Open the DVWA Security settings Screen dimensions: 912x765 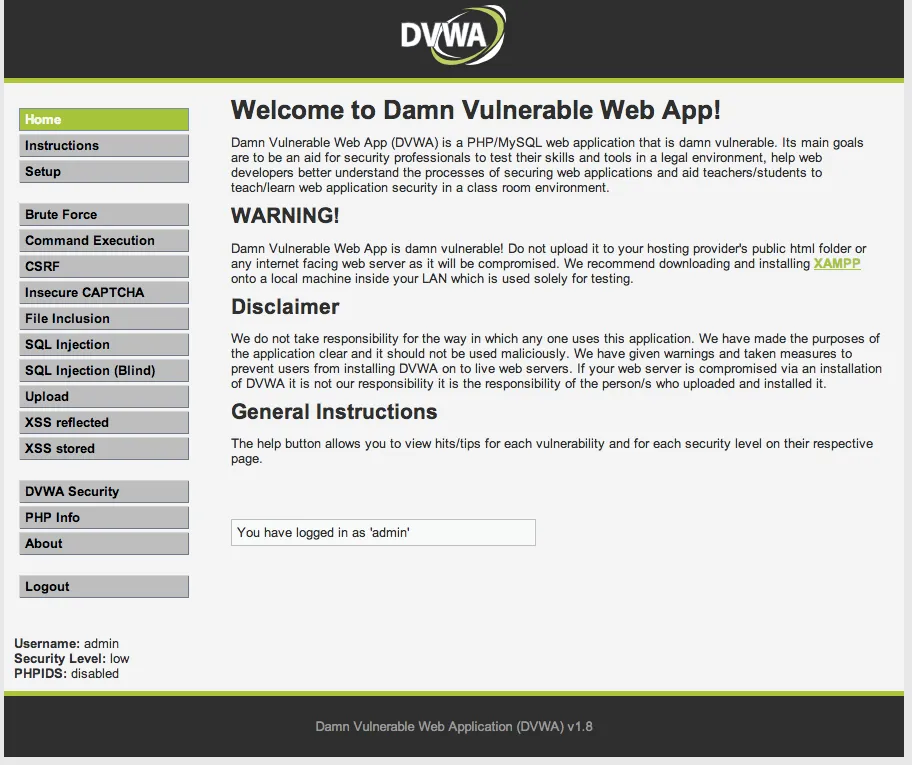tap(103, 491)
